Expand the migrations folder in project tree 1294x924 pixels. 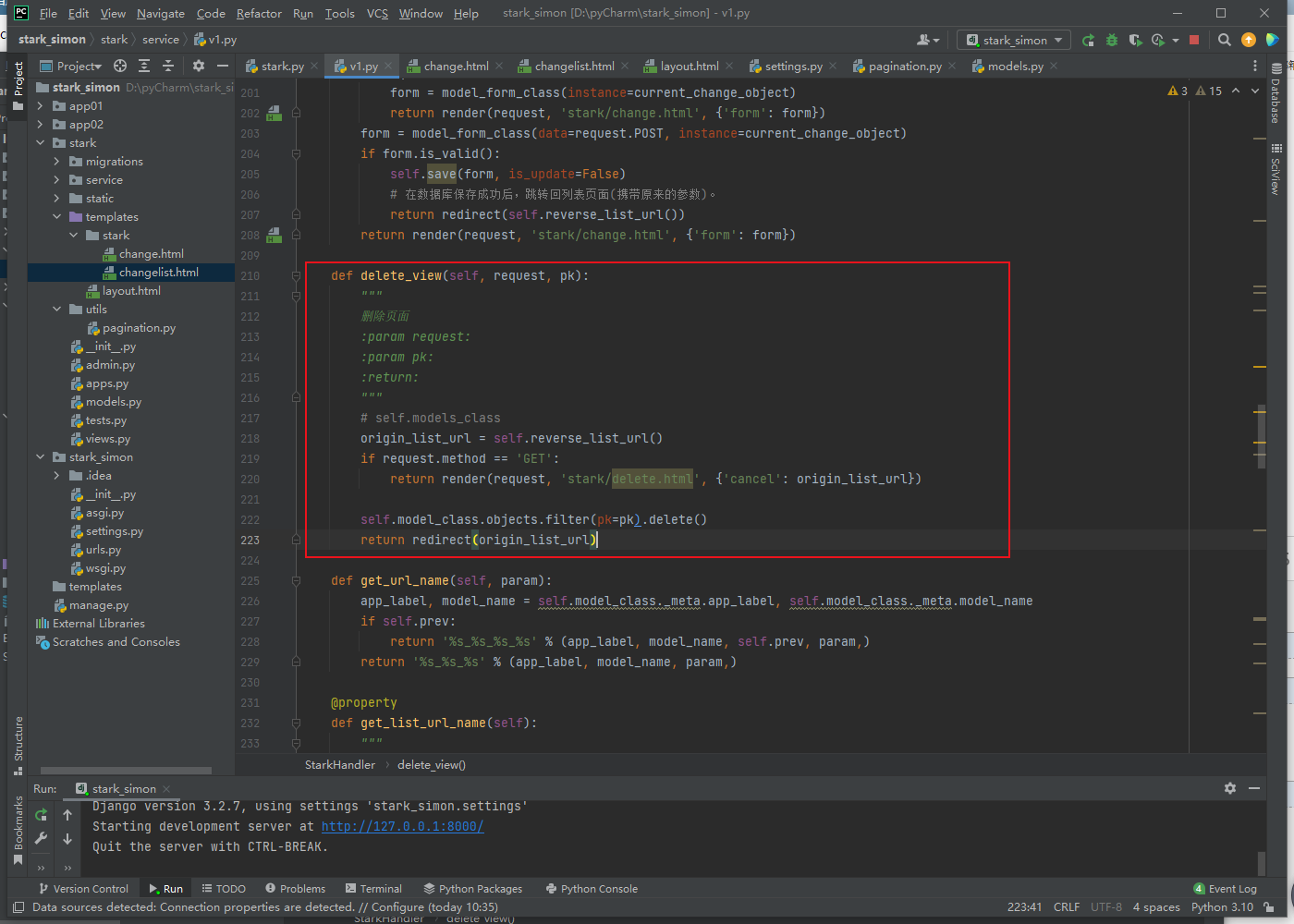click(x=56, y=162)
